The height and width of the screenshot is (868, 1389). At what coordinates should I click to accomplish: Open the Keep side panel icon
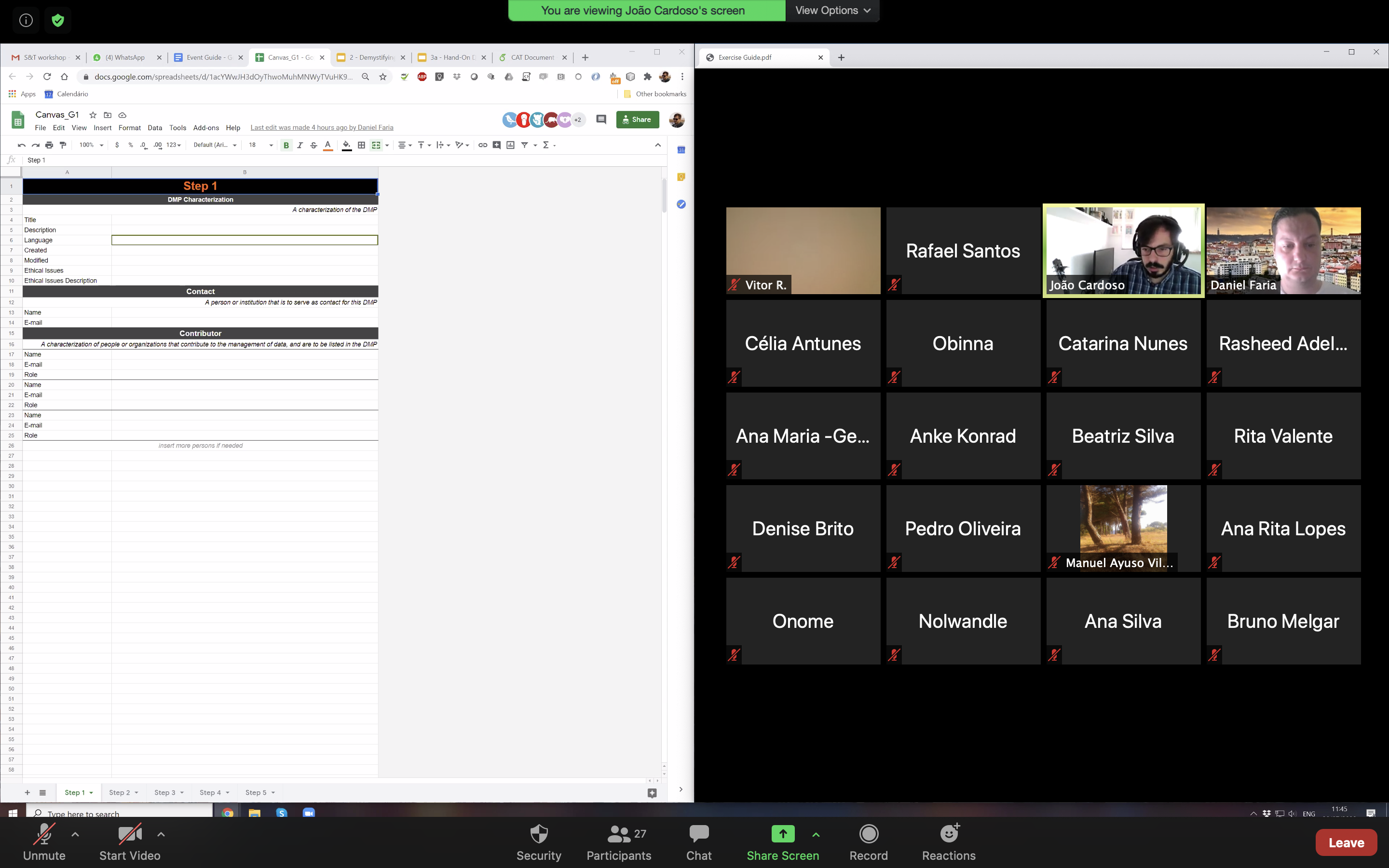[x=681, y=177]
